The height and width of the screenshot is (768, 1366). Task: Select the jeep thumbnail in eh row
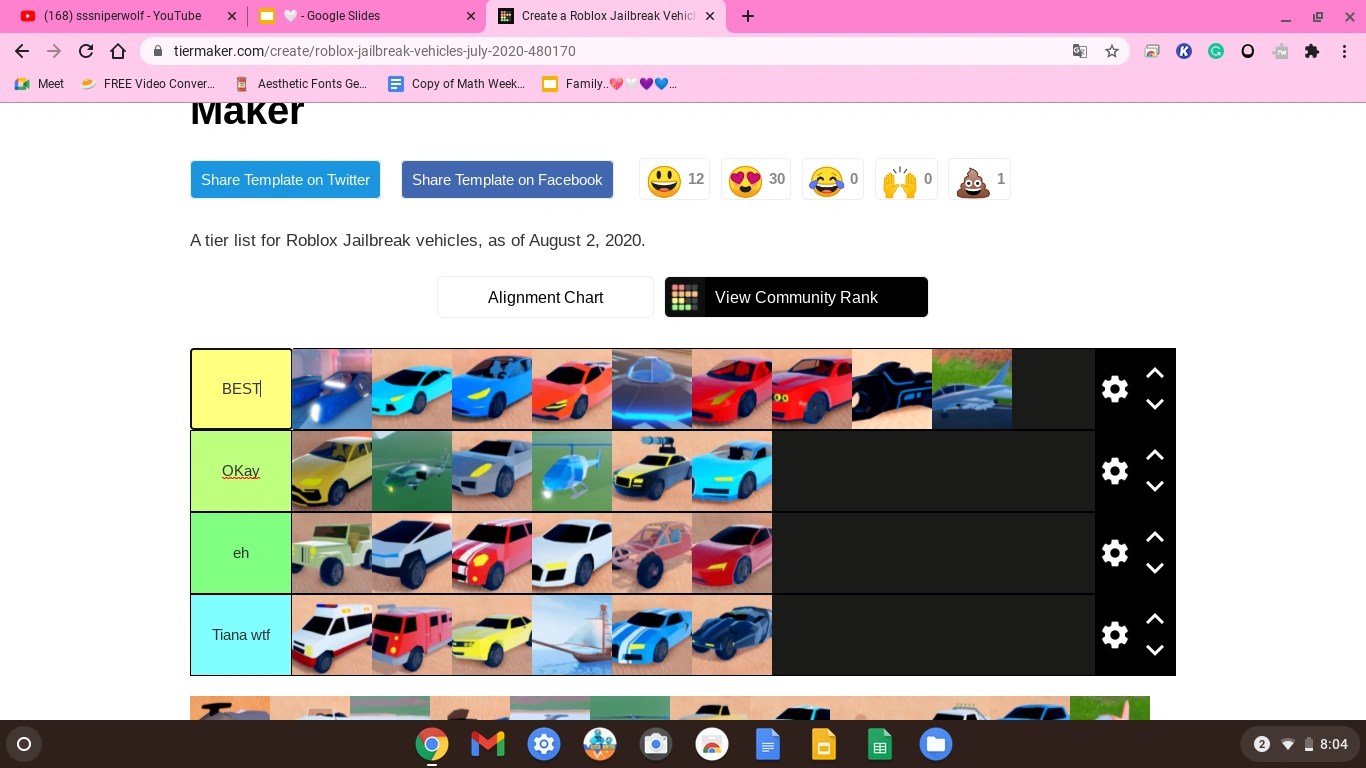(332, 553)
